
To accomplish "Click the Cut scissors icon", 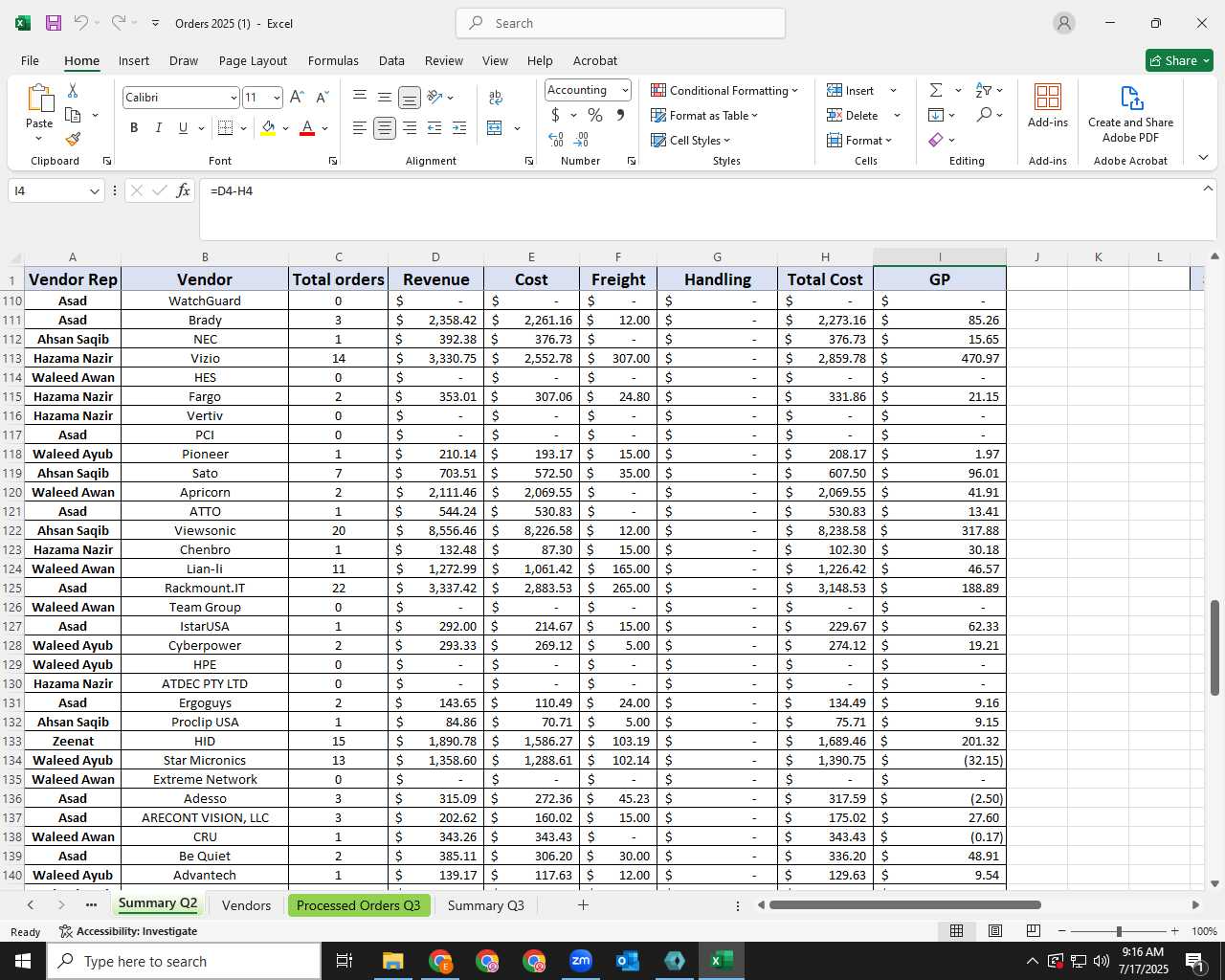I will coord(73,90).
